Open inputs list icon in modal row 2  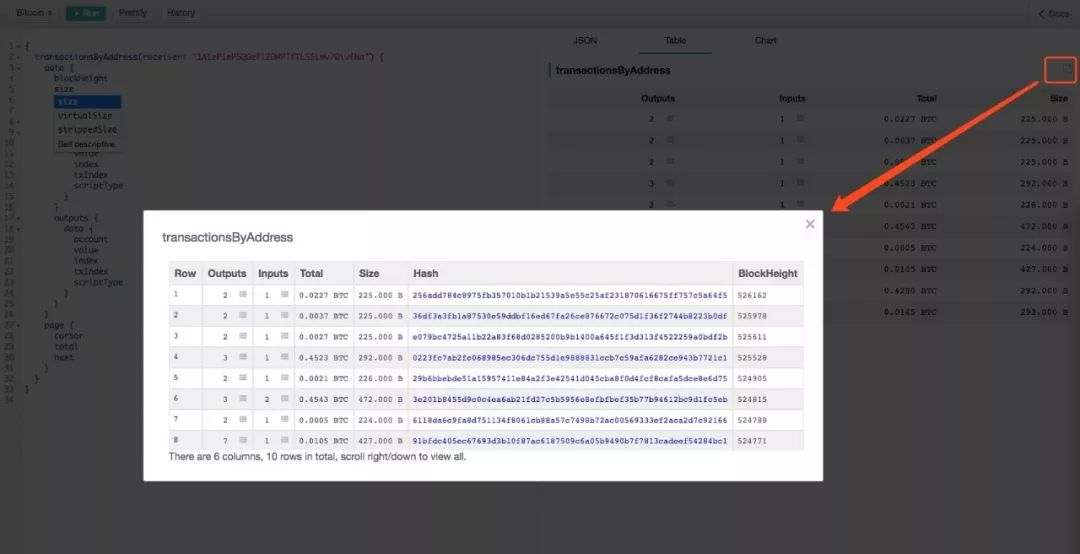pos(284,316)
